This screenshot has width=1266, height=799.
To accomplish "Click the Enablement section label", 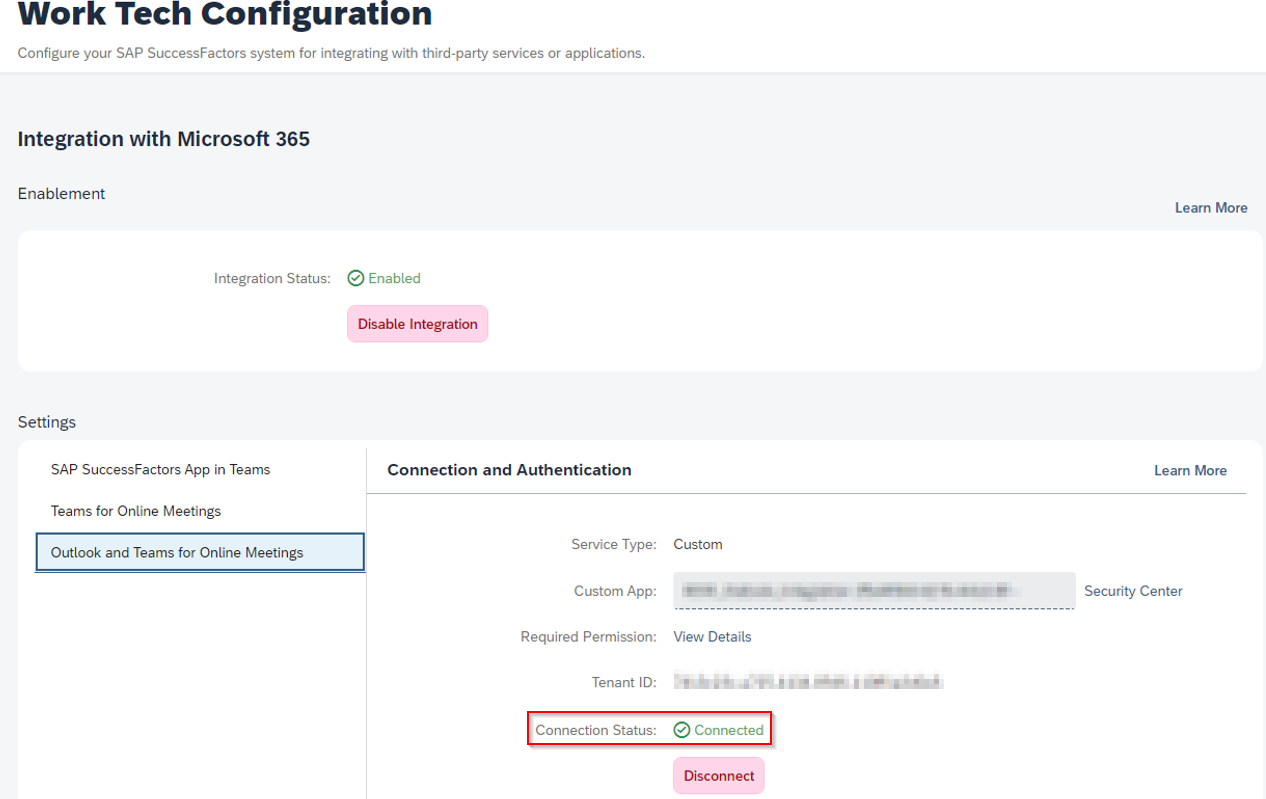I will point(61,193).
